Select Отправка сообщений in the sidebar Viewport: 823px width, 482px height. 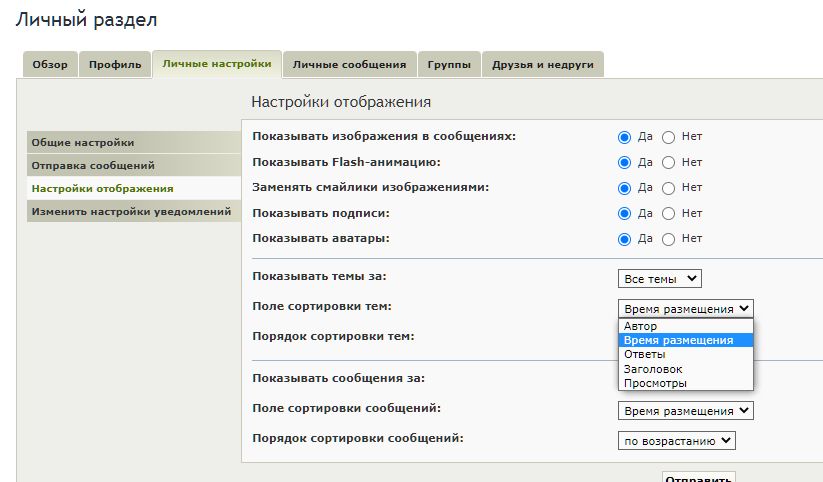pyautogui.click(x=93, y=165)
